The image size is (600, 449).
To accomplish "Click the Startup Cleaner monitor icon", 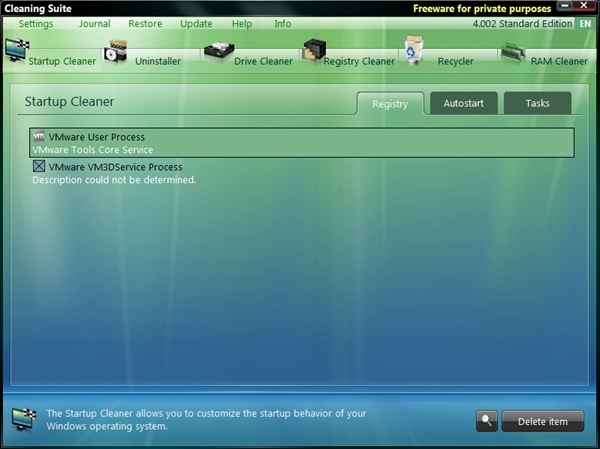I will point(16,51).
